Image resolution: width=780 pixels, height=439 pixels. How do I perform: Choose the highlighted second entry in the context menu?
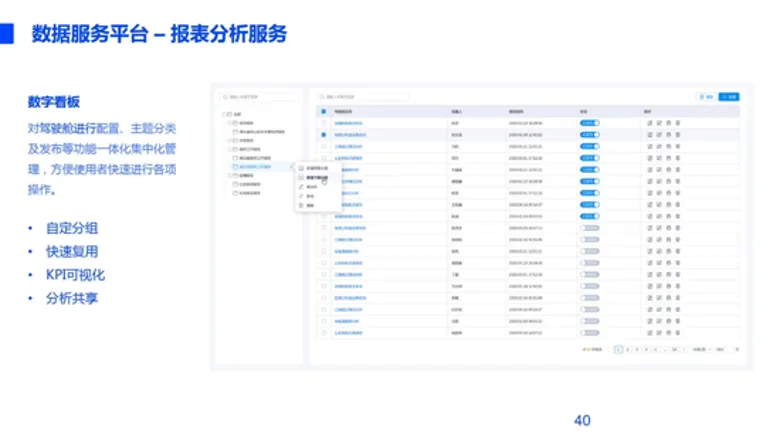point(318,177)
